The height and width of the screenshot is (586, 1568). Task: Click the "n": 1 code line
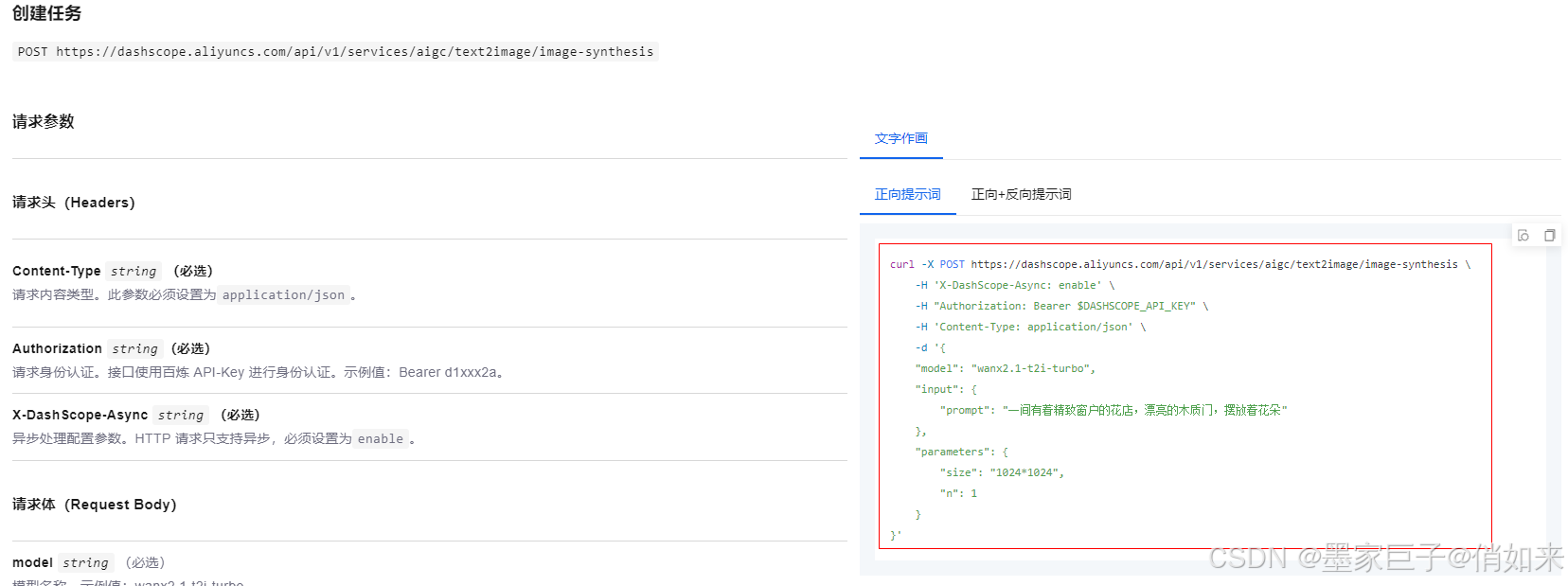pyautogui.click(x=958, y=493)
